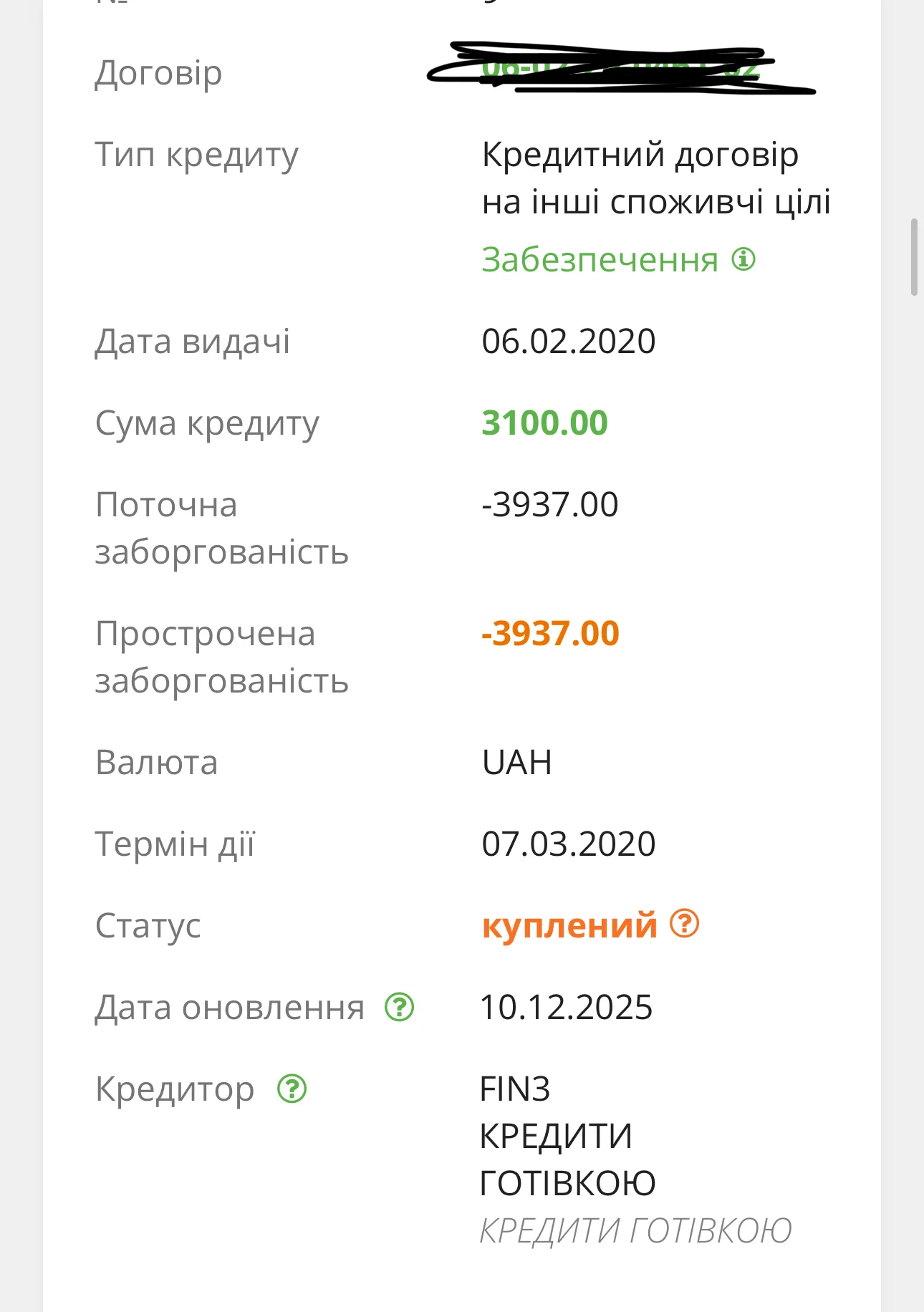
Task: Open the Забезпечення link
Action: click(x=600, y=259)
